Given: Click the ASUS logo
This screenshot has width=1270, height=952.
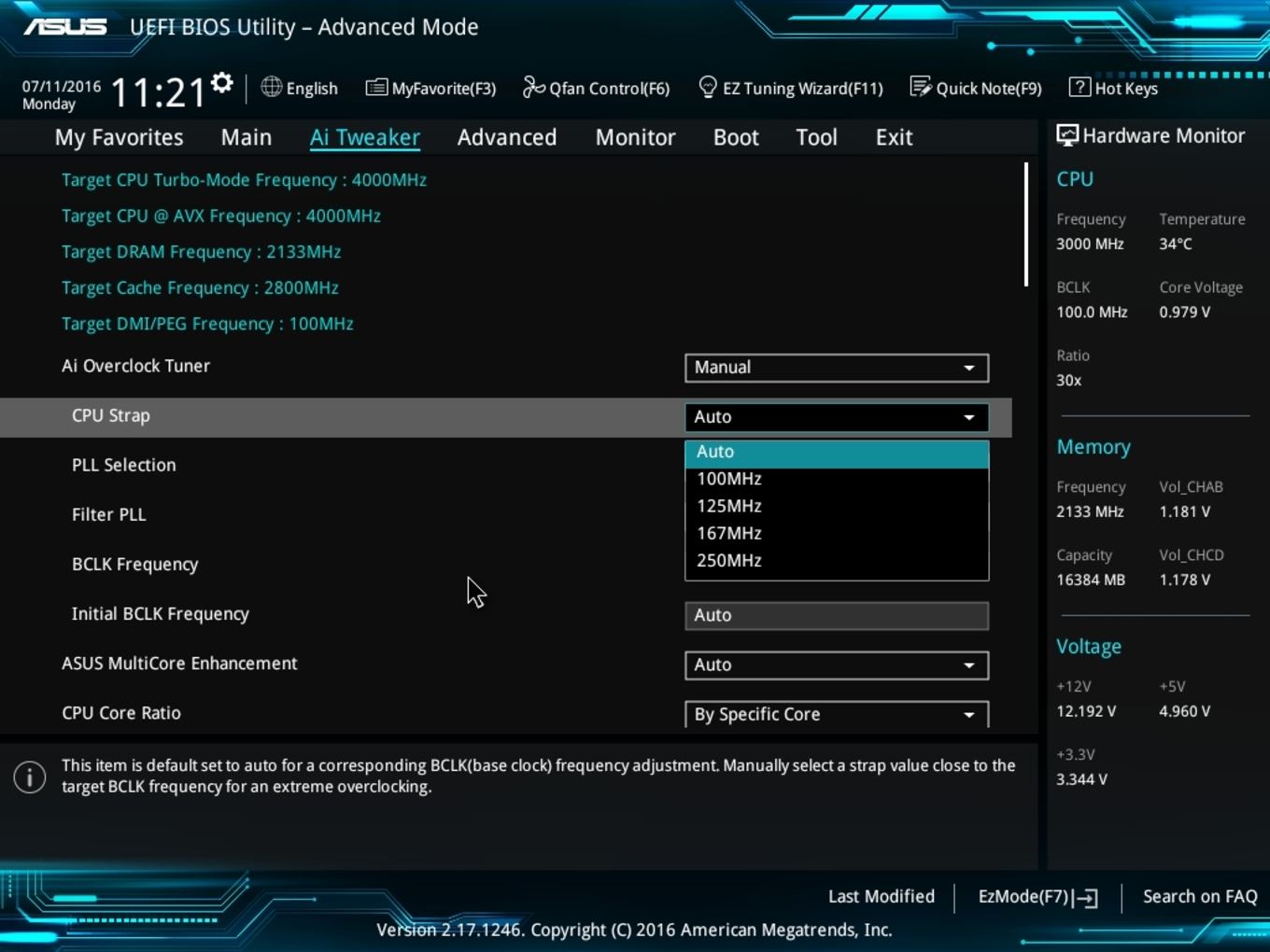Looking at the screenshot, I should pyautogui.click(x=65, y=27).
